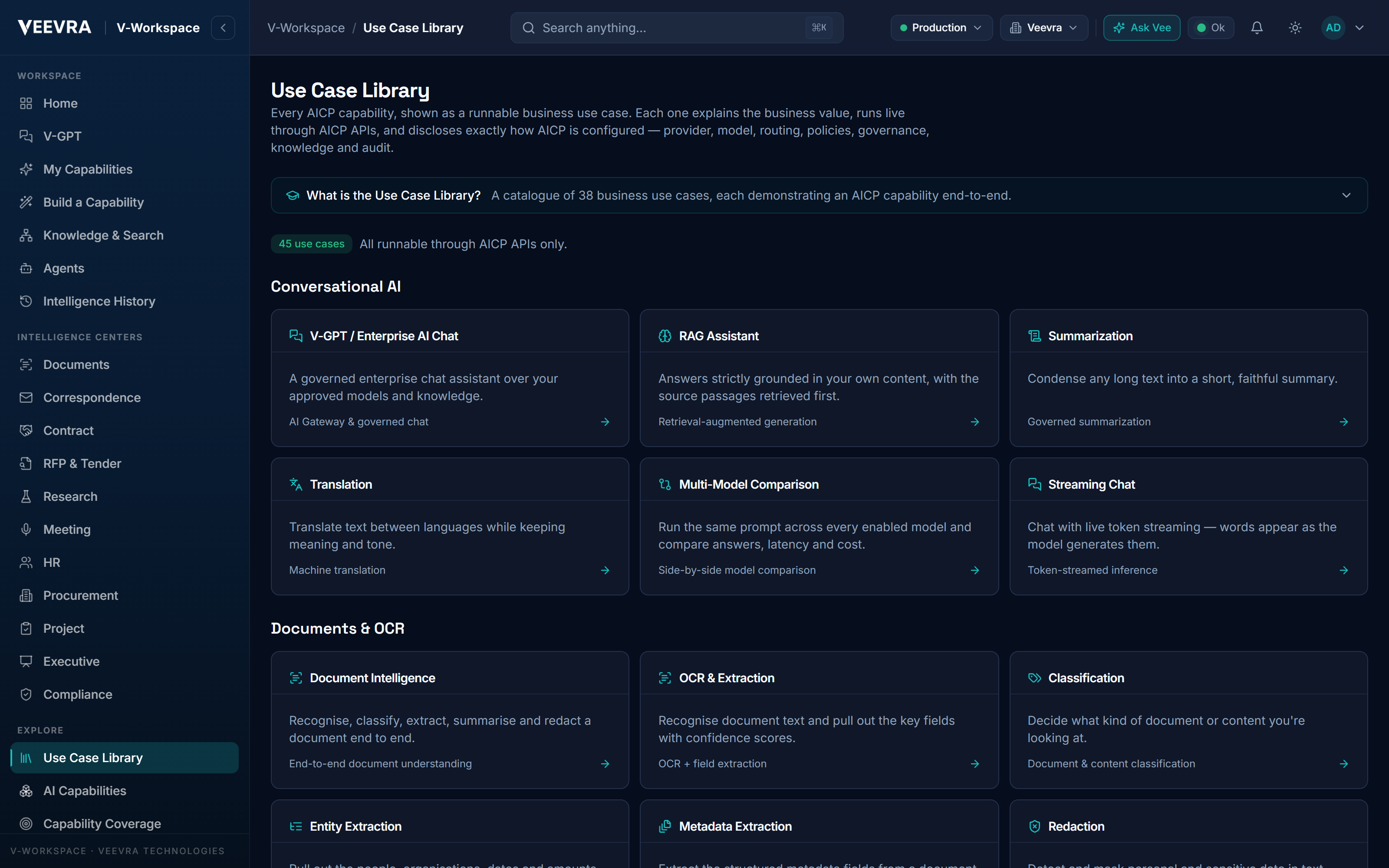Open My Capabilities in the sidebar
Viewport: 1389px width, 868px height.
pos(124,169)
